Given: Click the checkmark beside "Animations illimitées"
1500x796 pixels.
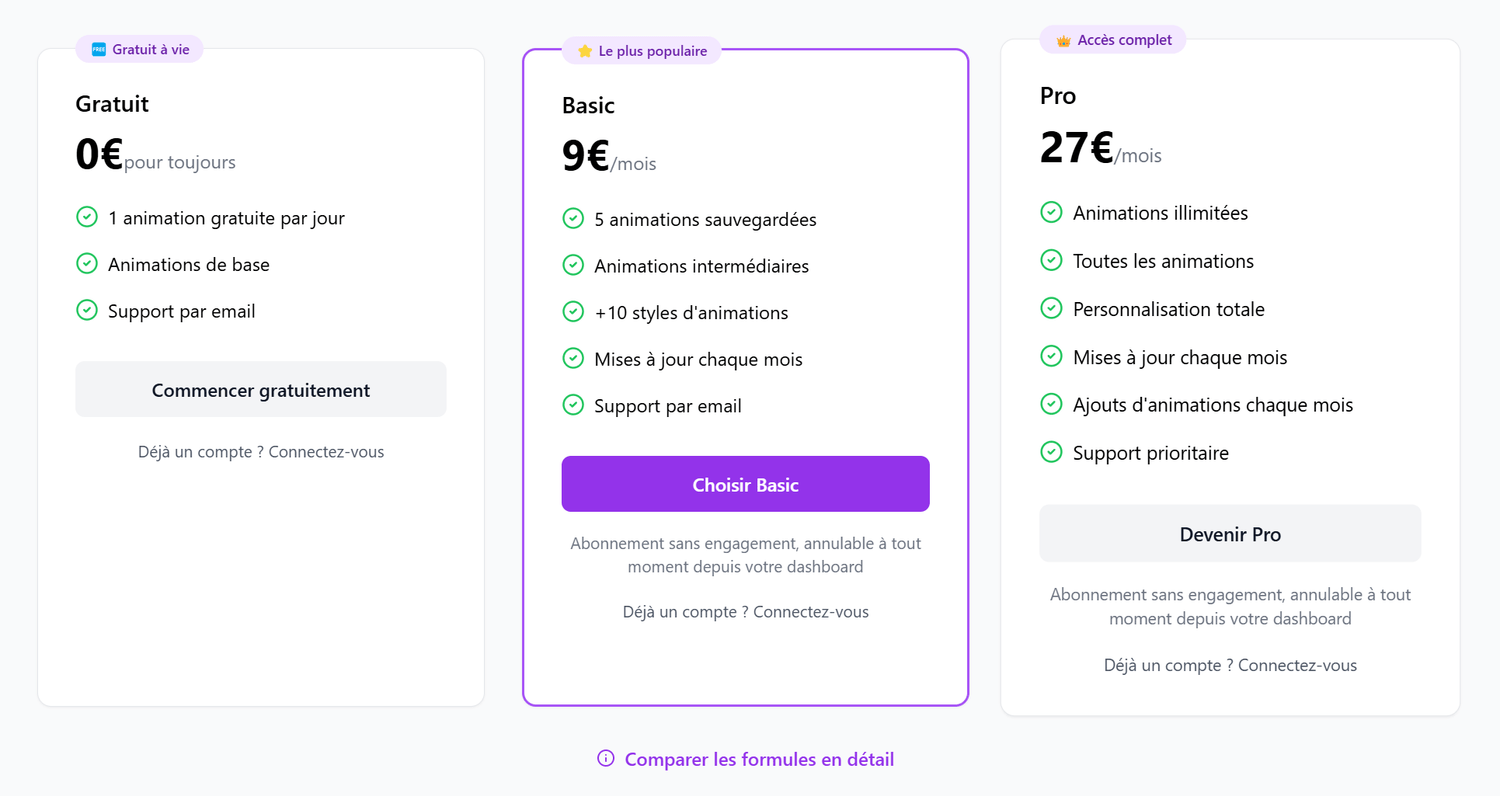Looking at the screenshot, I should coord(1051,212).
